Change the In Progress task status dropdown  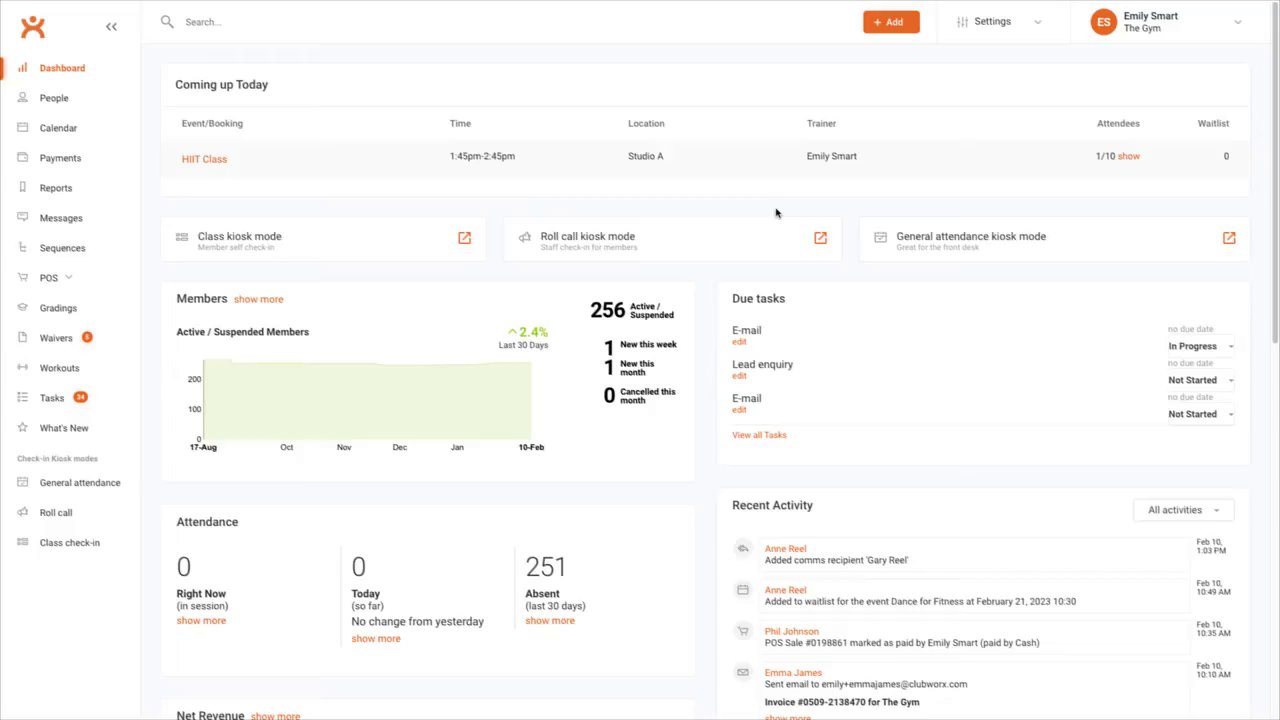(1201, 346)
